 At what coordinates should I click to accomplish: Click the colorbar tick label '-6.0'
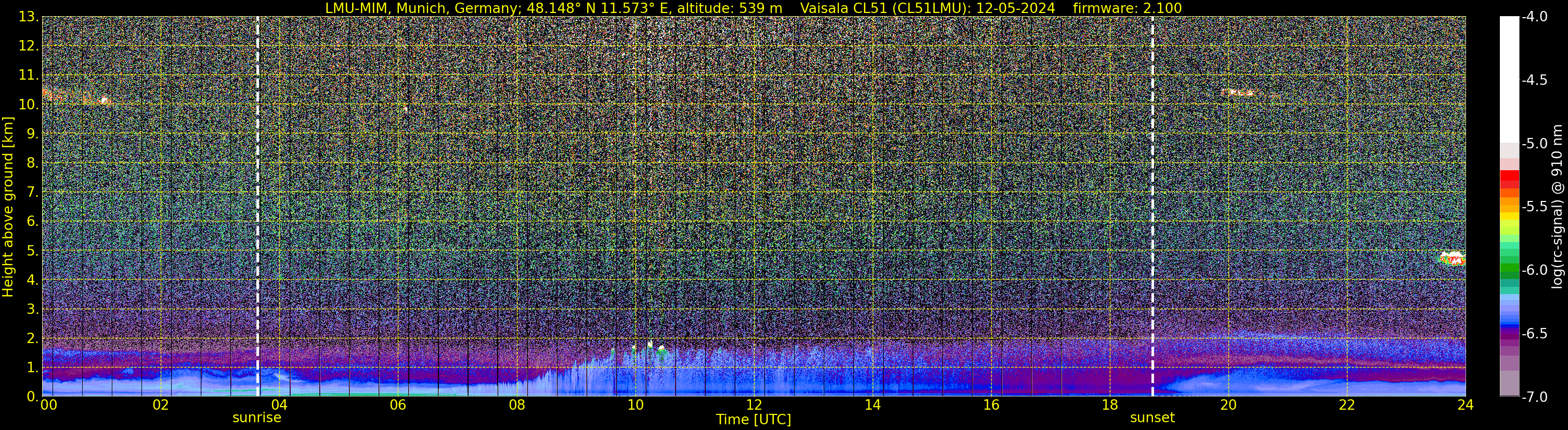point(1535,270)
